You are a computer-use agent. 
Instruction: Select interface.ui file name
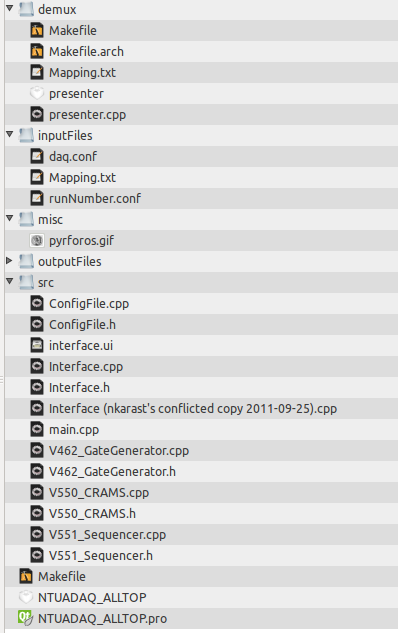click(x=81, y=345)
